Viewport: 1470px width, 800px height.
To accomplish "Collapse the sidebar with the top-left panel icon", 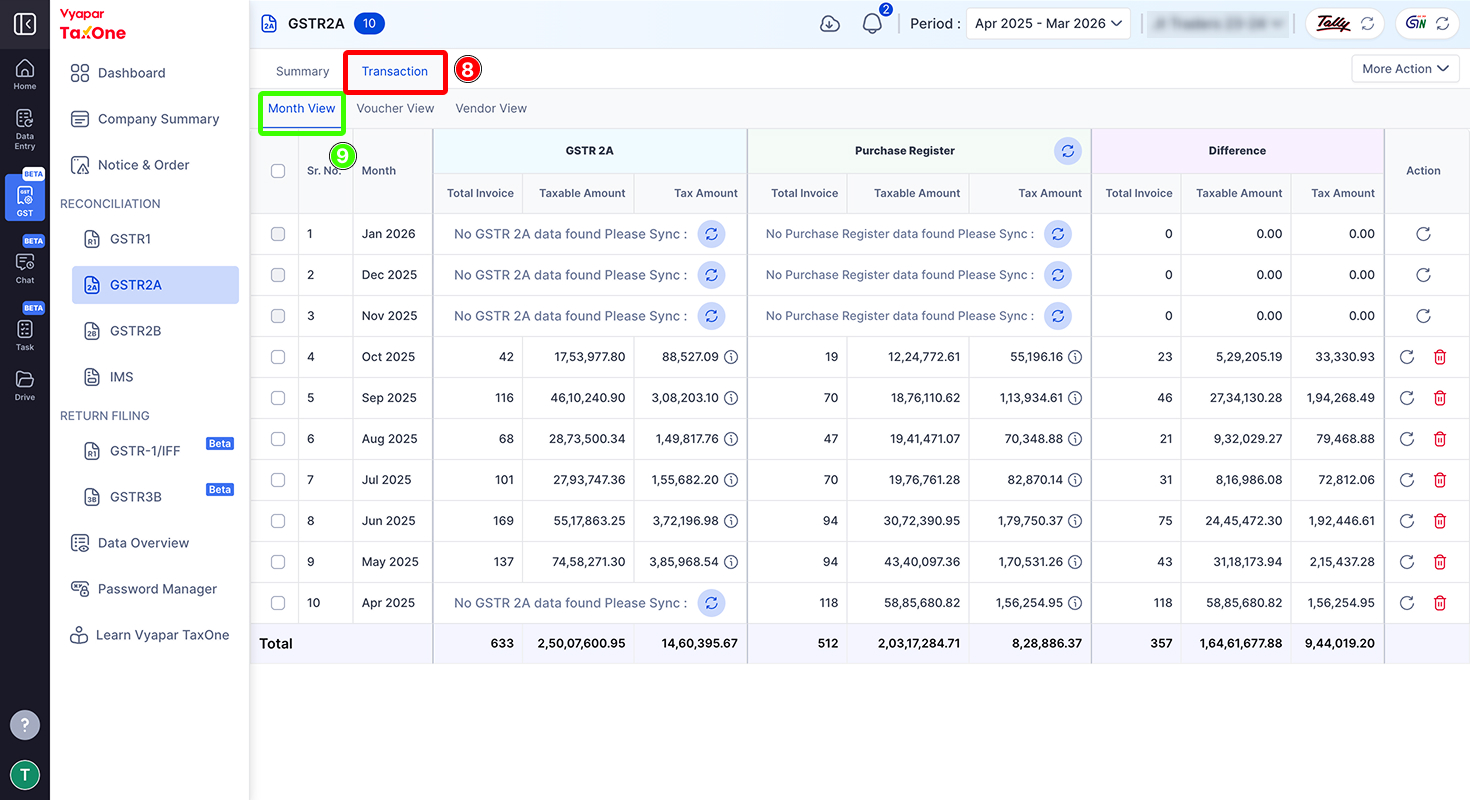I will click(x=25, y=24).
